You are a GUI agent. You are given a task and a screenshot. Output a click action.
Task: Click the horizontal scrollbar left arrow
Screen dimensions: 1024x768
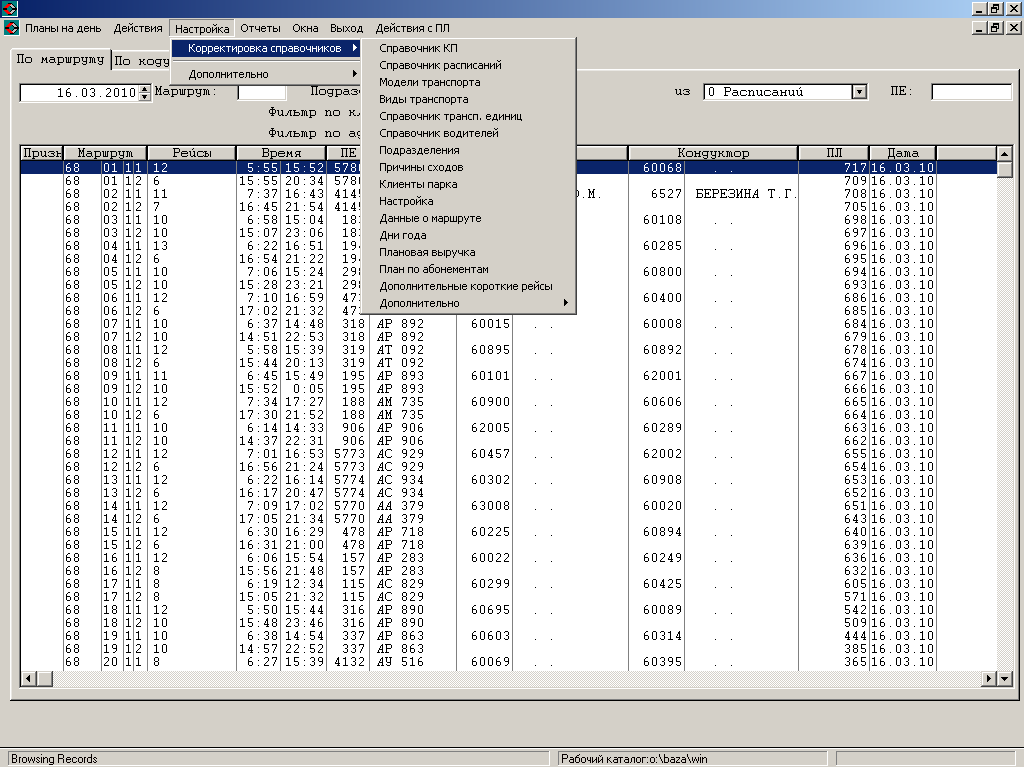(x=28, y=678)
